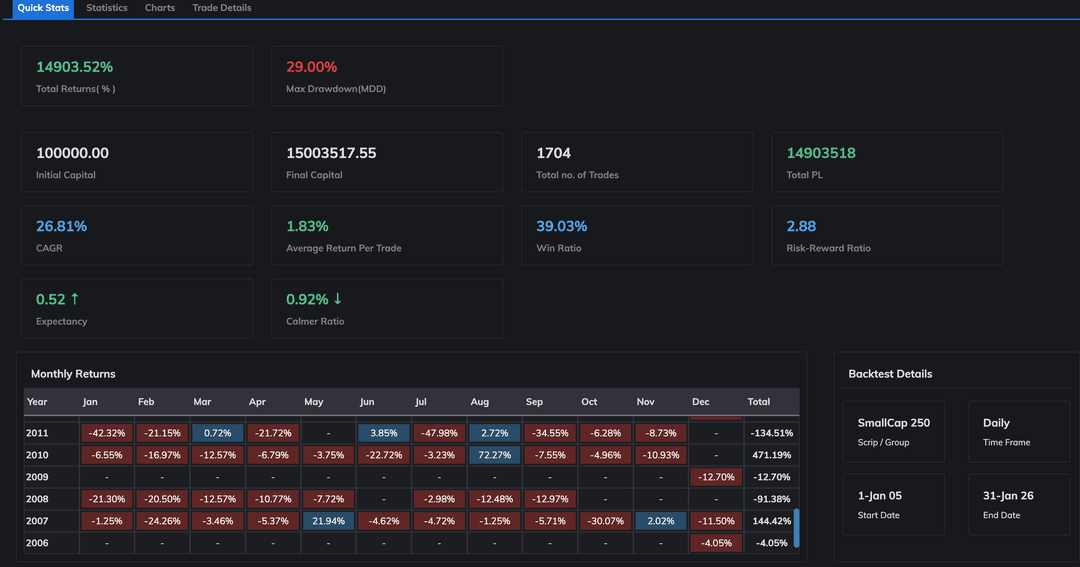This screenshot has width=1080, height=567.
Task: Switch to the Statistics tab
Action: [107, 8]
